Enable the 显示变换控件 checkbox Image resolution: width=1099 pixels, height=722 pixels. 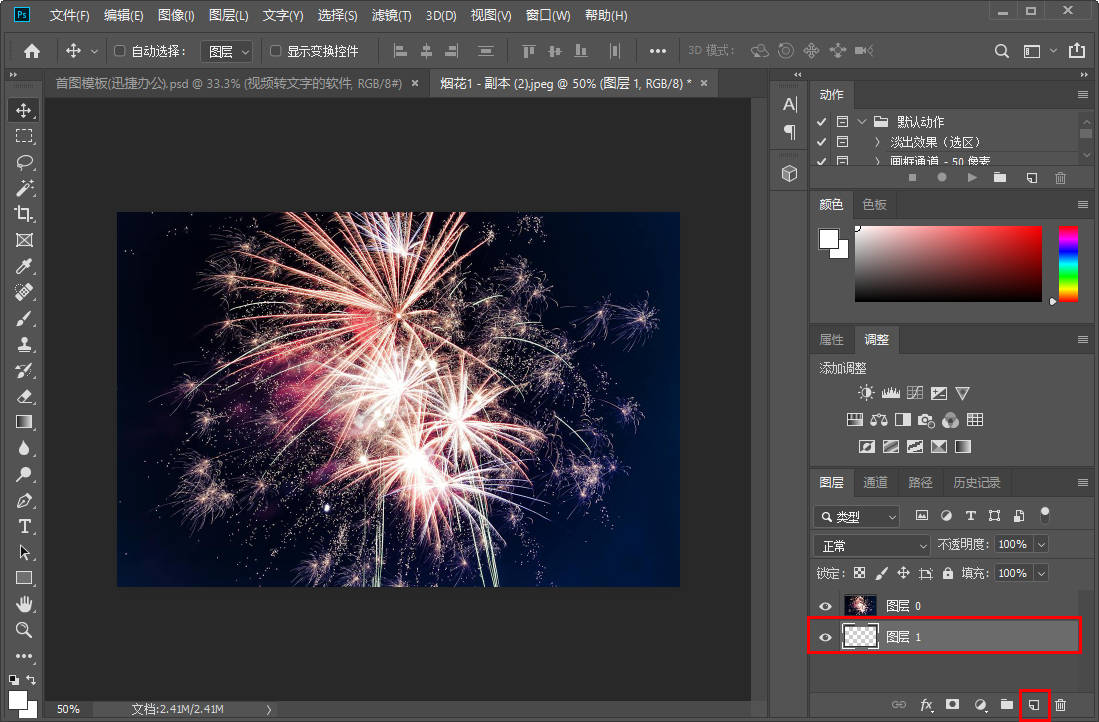tap(276, 51)
